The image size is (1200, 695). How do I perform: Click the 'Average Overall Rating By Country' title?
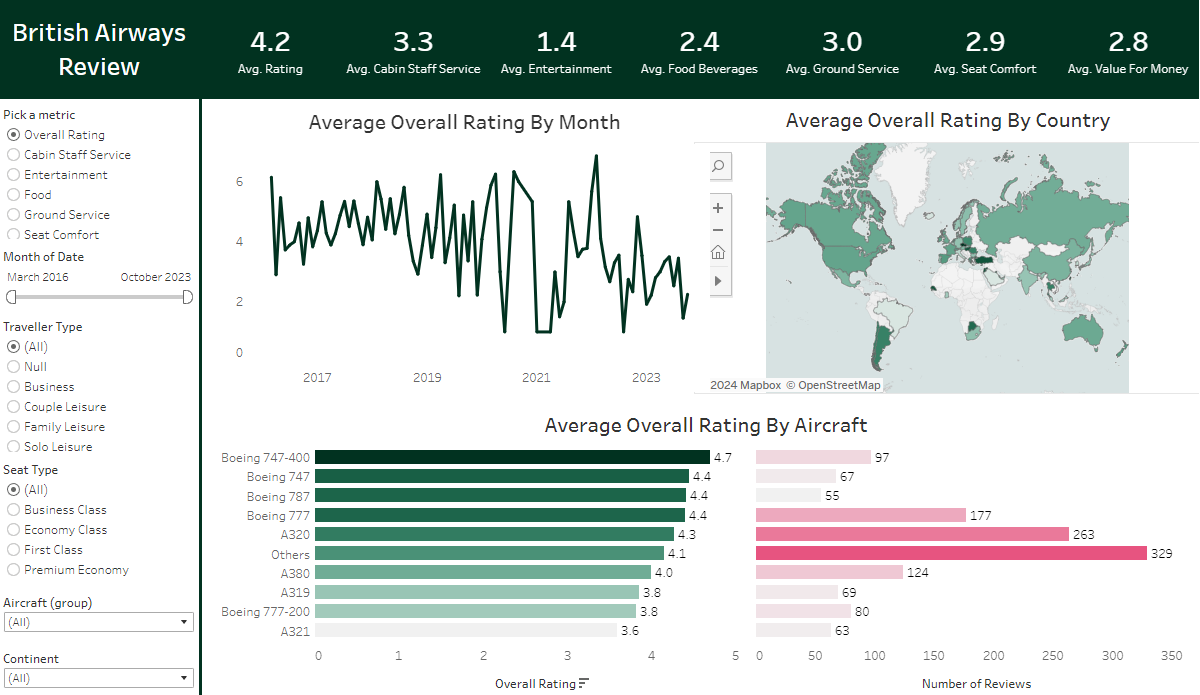click(x=947, y=121)
